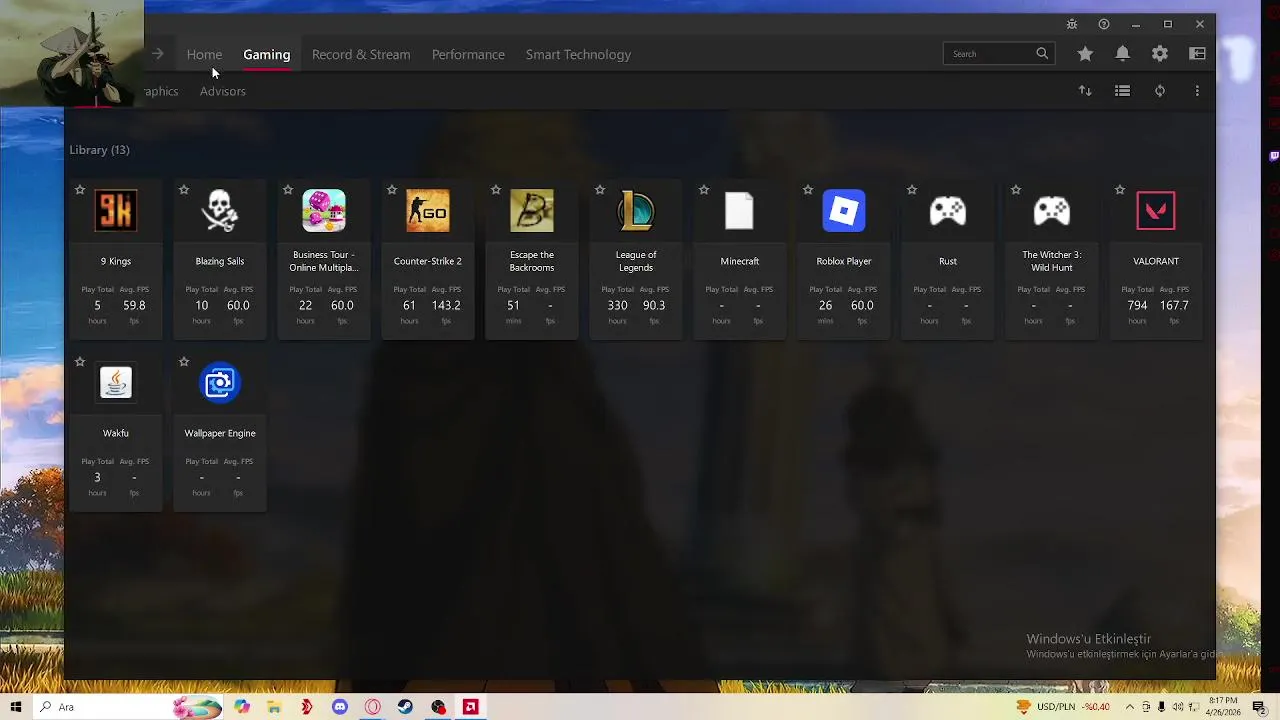Image resolution: width=1280 pixels, height=720 pixels.
Task: Open File Explorer from the taskbar
Action: (274, 707)
